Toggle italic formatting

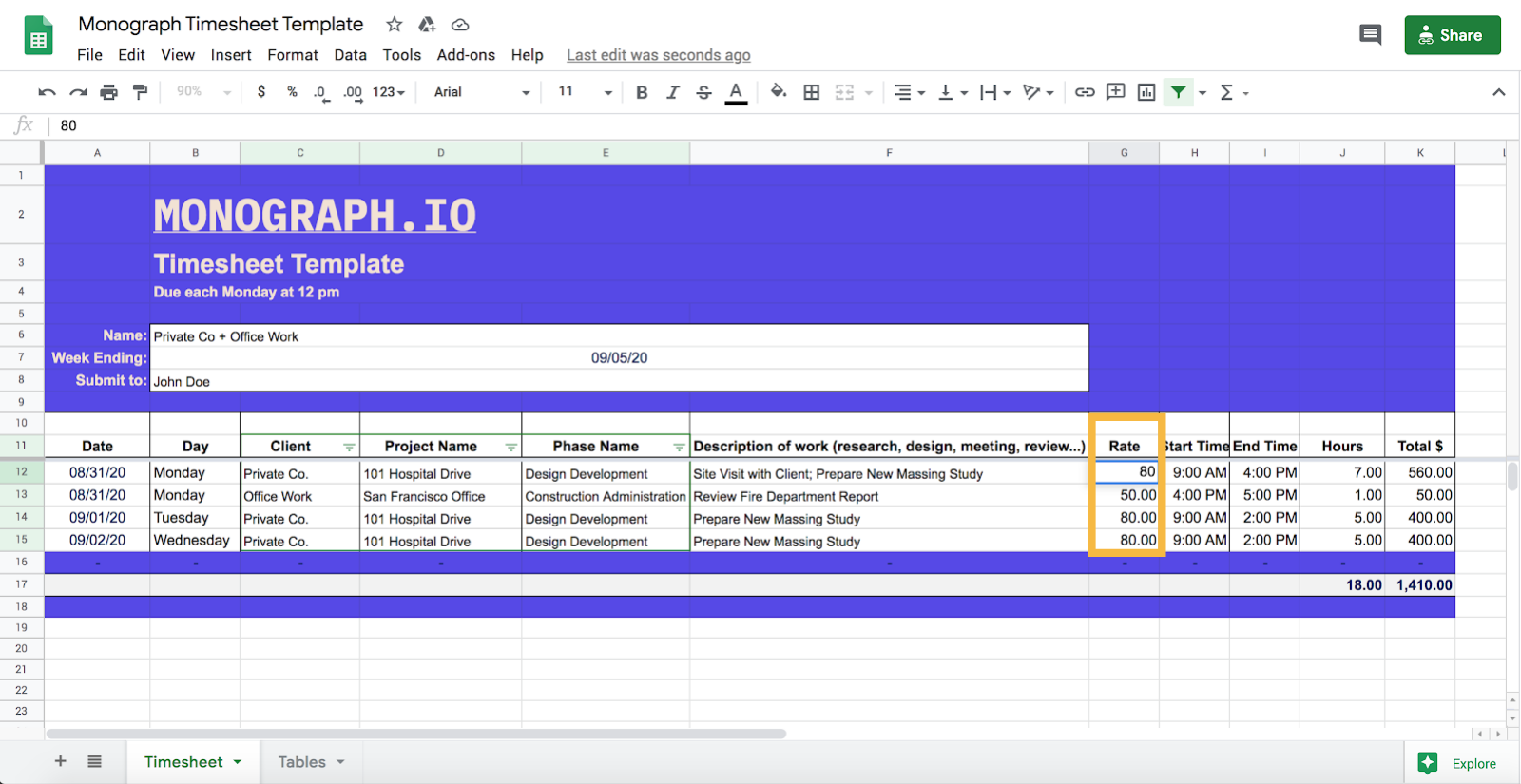[673, 92]
